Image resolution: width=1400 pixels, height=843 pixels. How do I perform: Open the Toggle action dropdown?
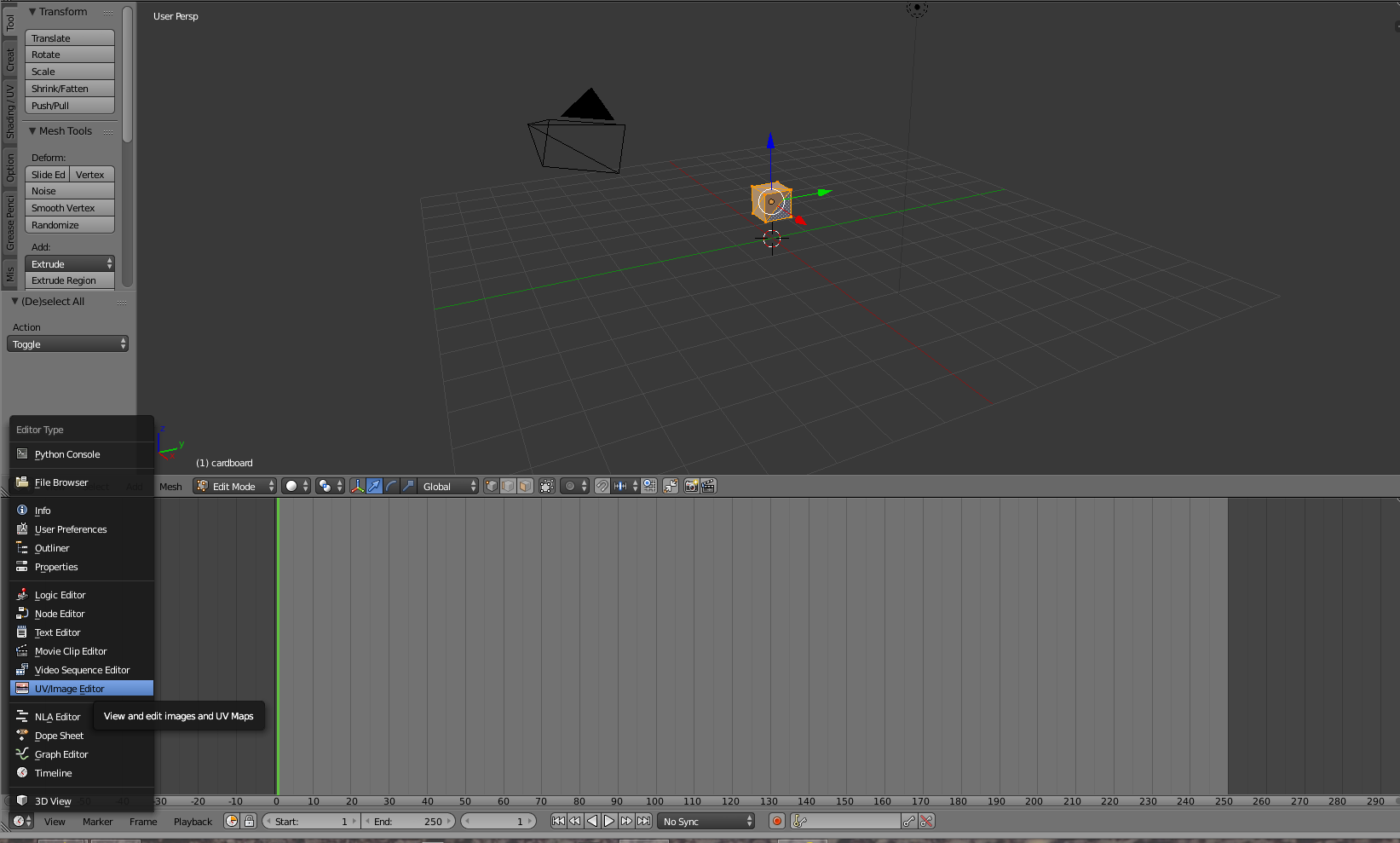[67, 344]
